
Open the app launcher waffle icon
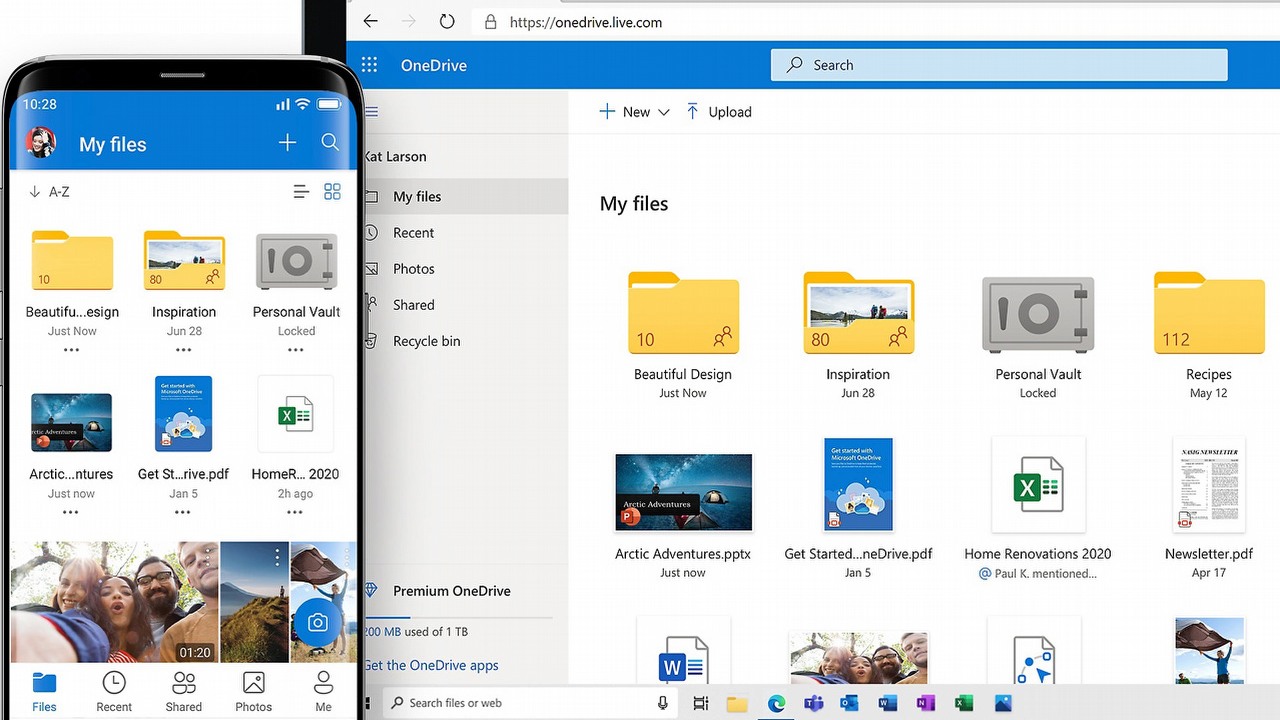(369, 65)
